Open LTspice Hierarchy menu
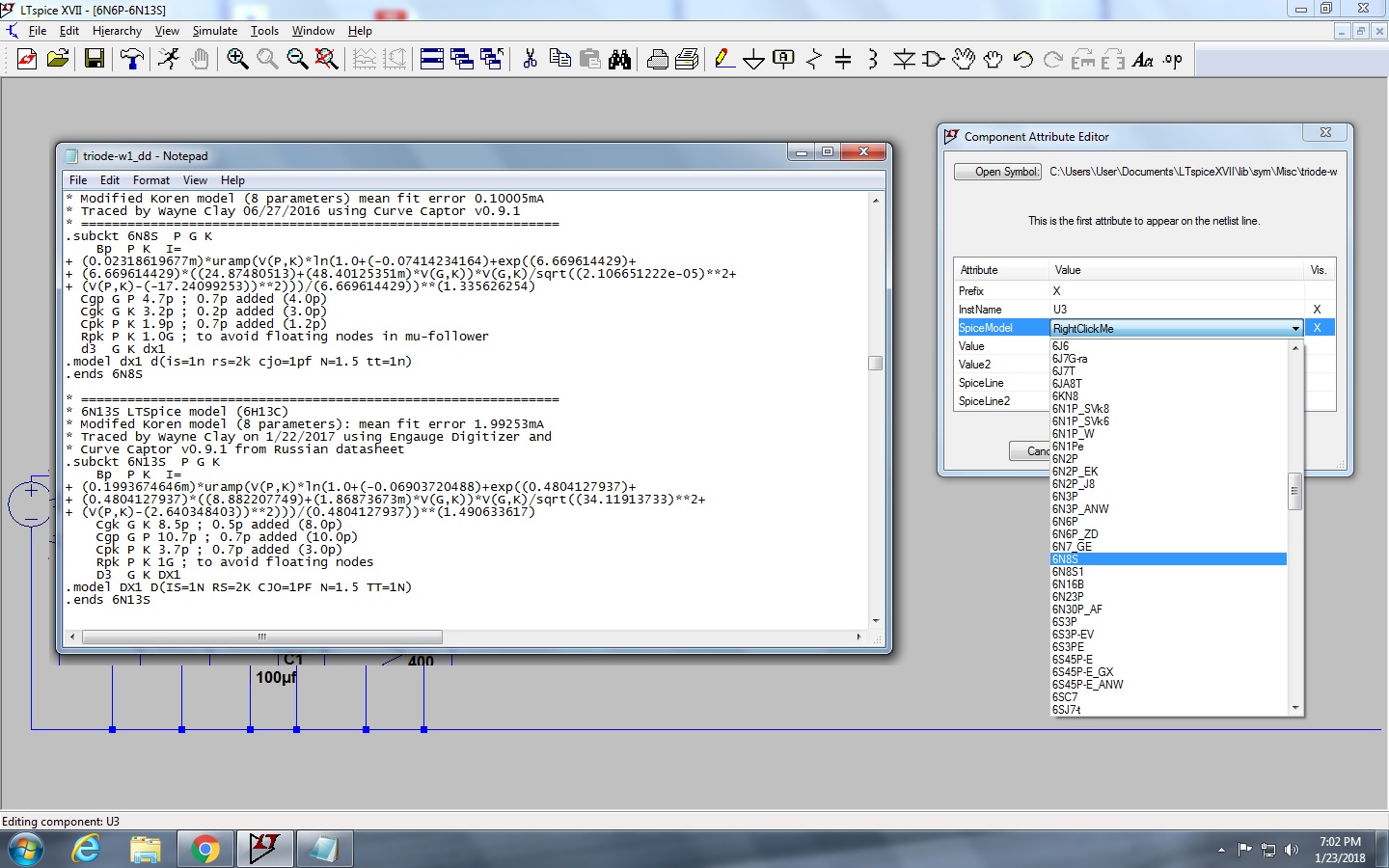Image resolution: width=1389 pixels, height=868 pixels. pyautogui.click(x=117, y=31)
